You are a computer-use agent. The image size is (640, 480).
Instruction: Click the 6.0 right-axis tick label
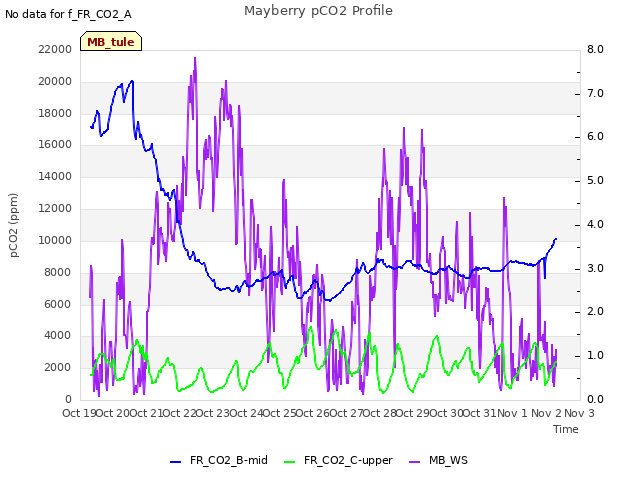point(595,137)
